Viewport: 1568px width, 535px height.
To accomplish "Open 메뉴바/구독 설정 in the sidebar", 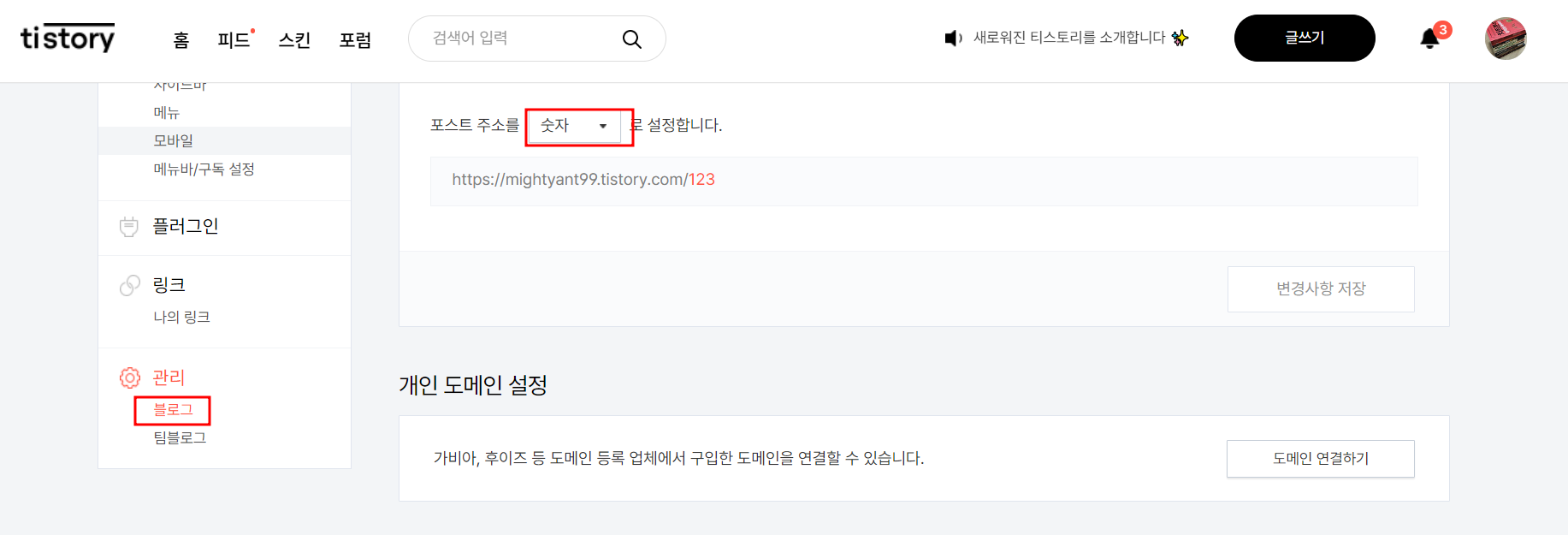I will 204,169.
